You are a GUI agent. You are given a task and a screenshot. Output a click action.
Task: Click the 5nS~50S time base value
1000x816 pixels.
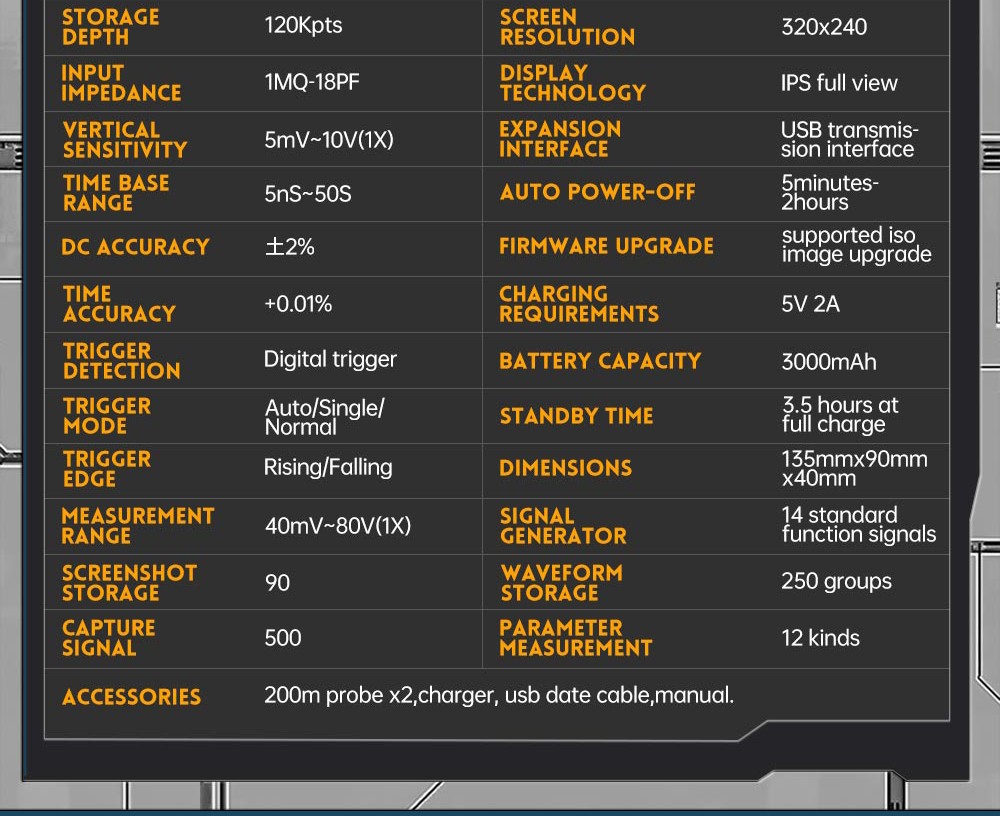(x=308, y=194)
